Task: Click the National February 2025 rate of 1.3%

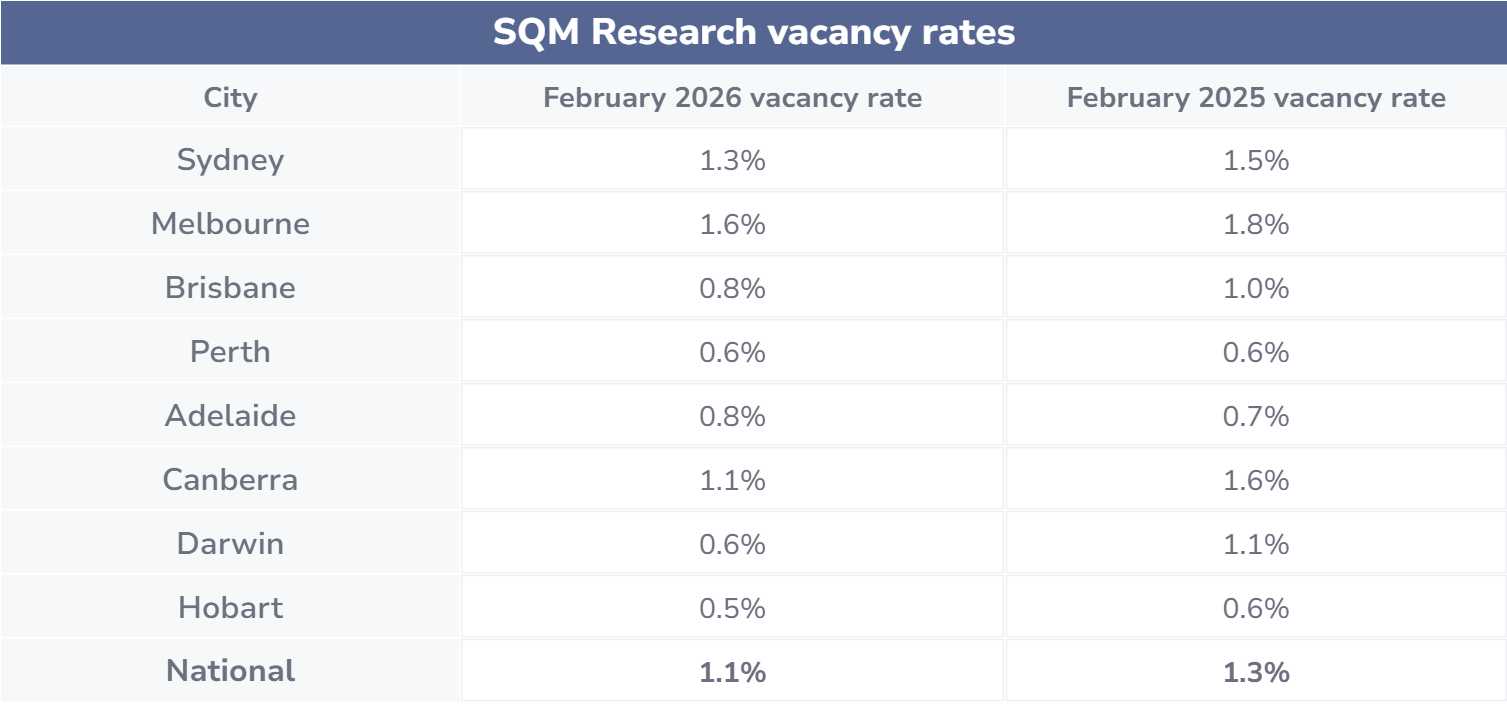Action: (1256, 672)
